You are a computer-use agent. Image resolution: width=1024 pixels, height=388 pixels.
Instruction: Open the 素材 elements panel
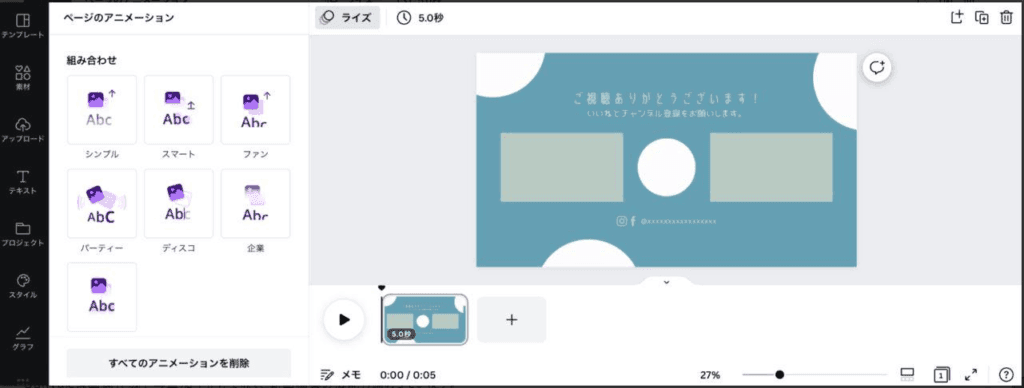click(23, 77)
